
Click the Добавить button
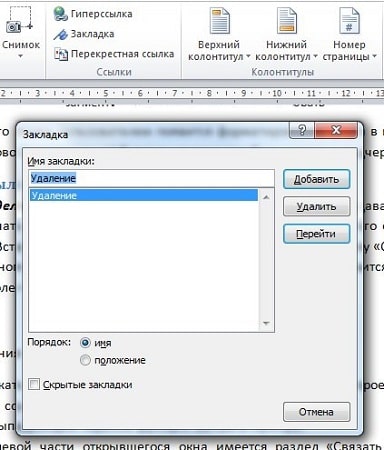pos(316,179)
